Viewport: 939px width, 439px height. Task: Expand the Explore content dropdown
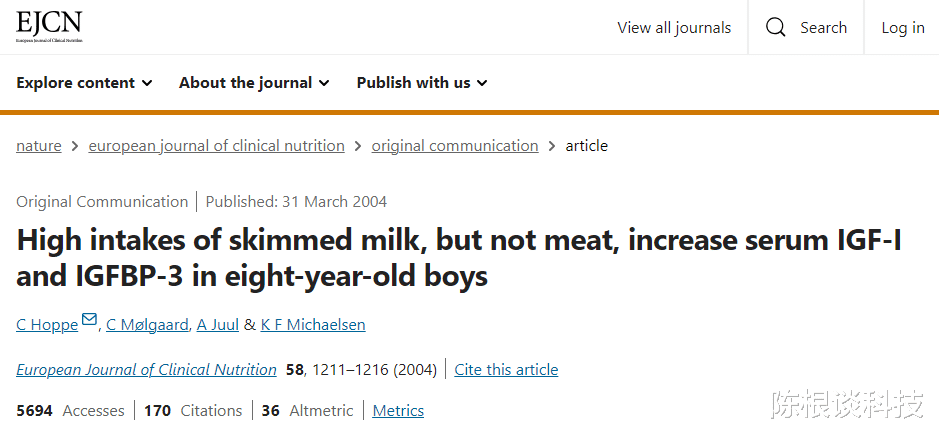pos(84,83)
